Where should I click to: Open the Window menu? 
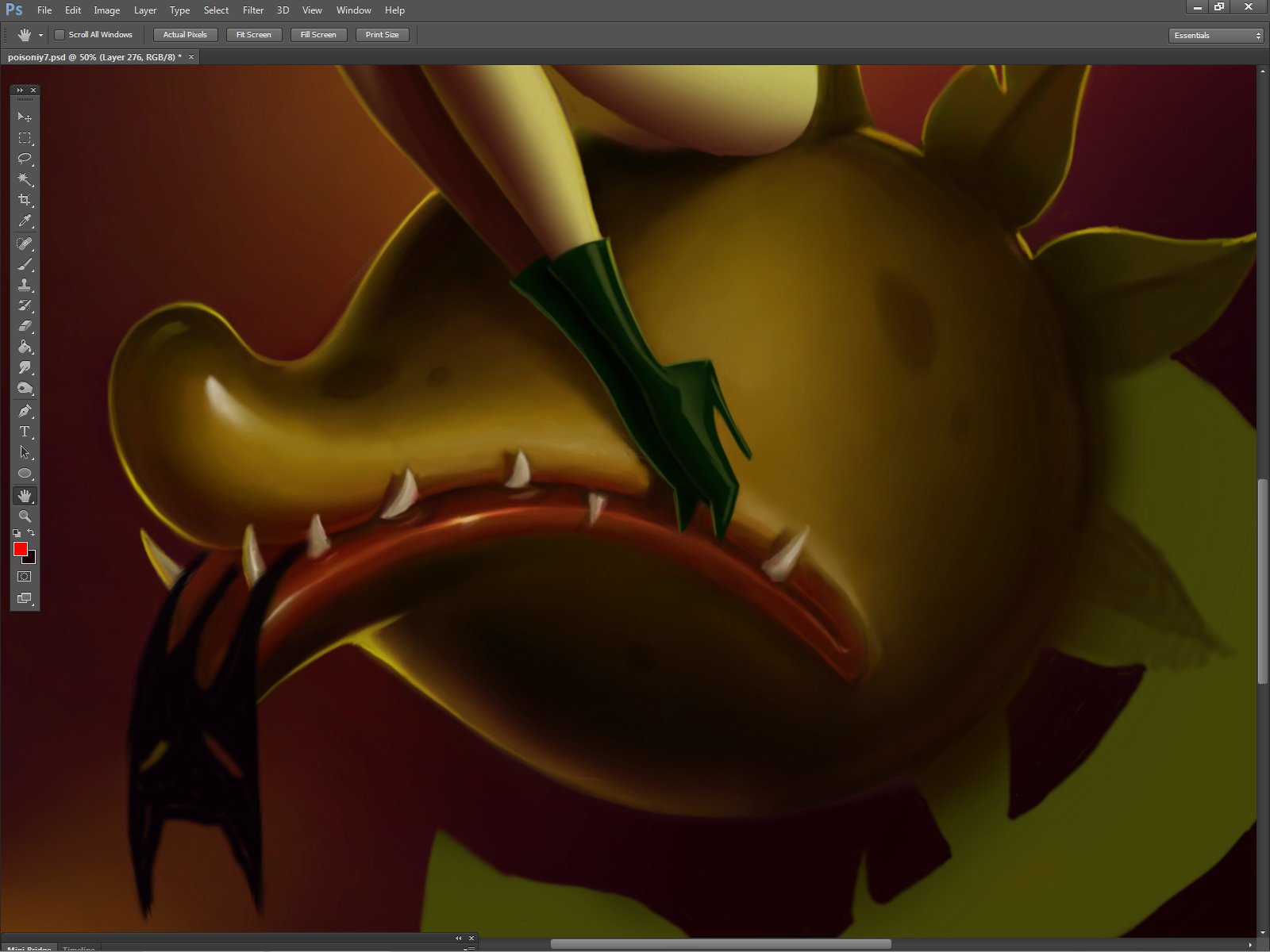(x=354, y=10)
